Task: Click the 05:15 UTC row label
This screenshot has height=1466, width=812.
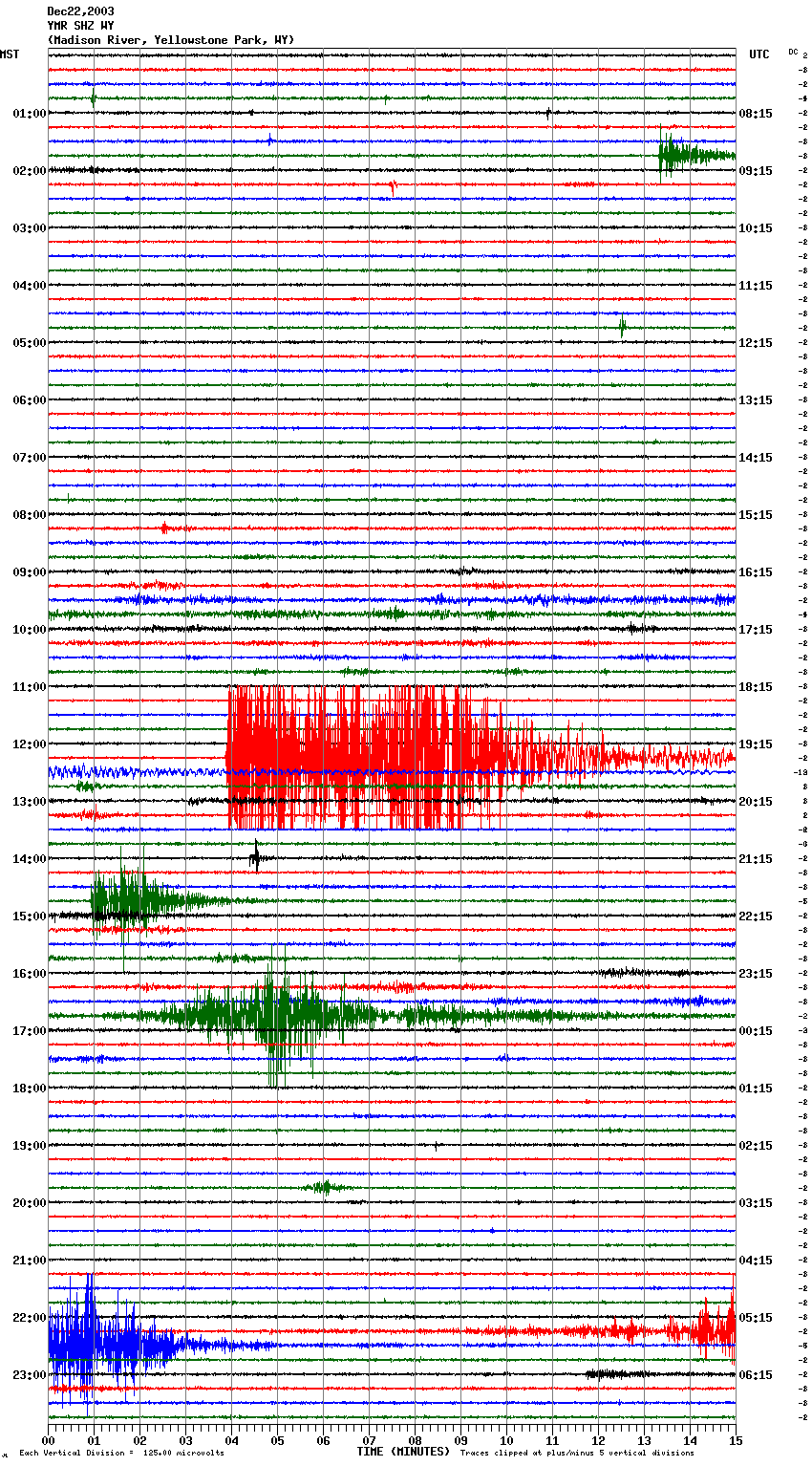Action: coord(756,1318)
